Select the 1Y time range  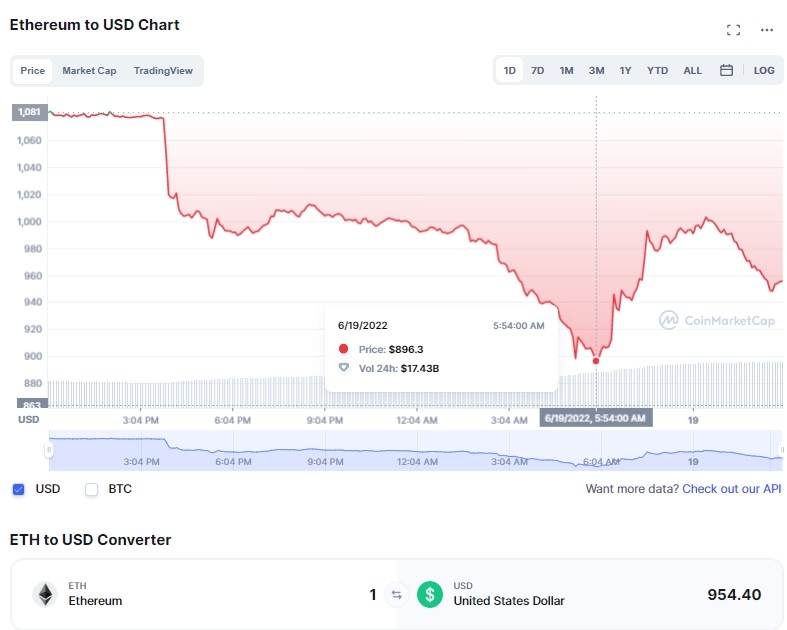tap(625, 71)
